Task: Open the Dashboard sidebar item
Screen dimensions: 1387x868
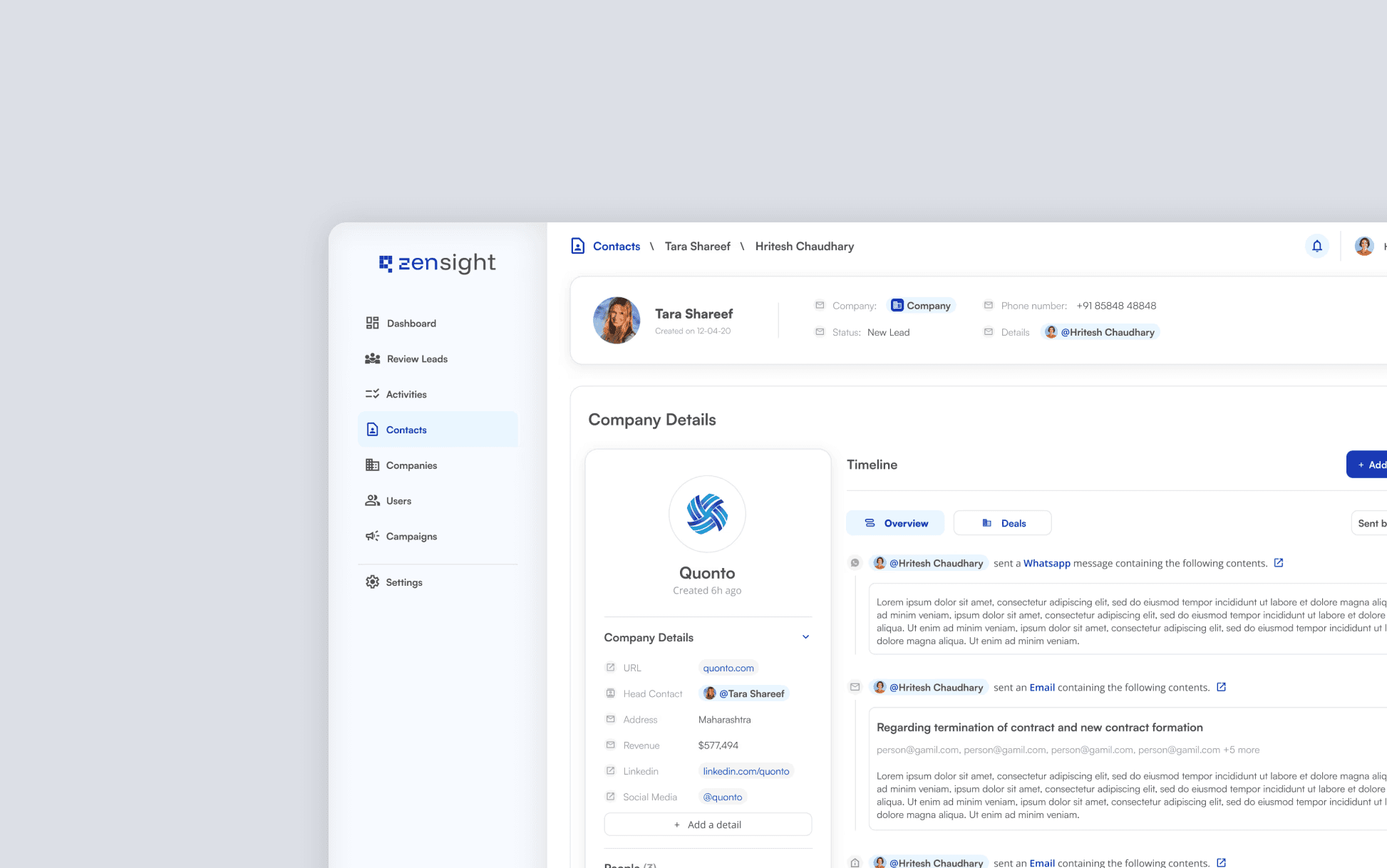Action: pyautogui.click(x=411, y=324)
